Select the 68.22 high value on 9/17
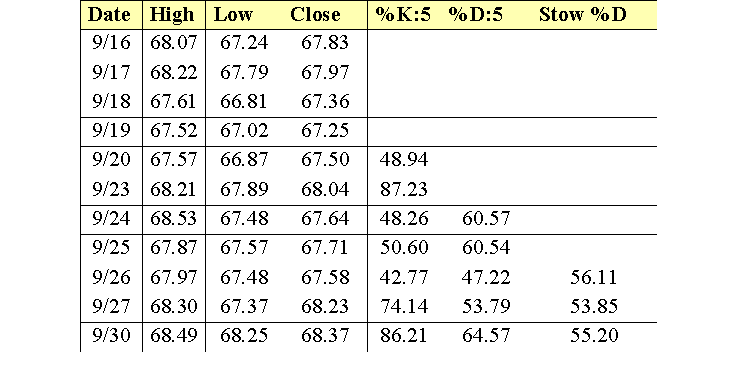736x367 pixels. click(x=174, y=72)
